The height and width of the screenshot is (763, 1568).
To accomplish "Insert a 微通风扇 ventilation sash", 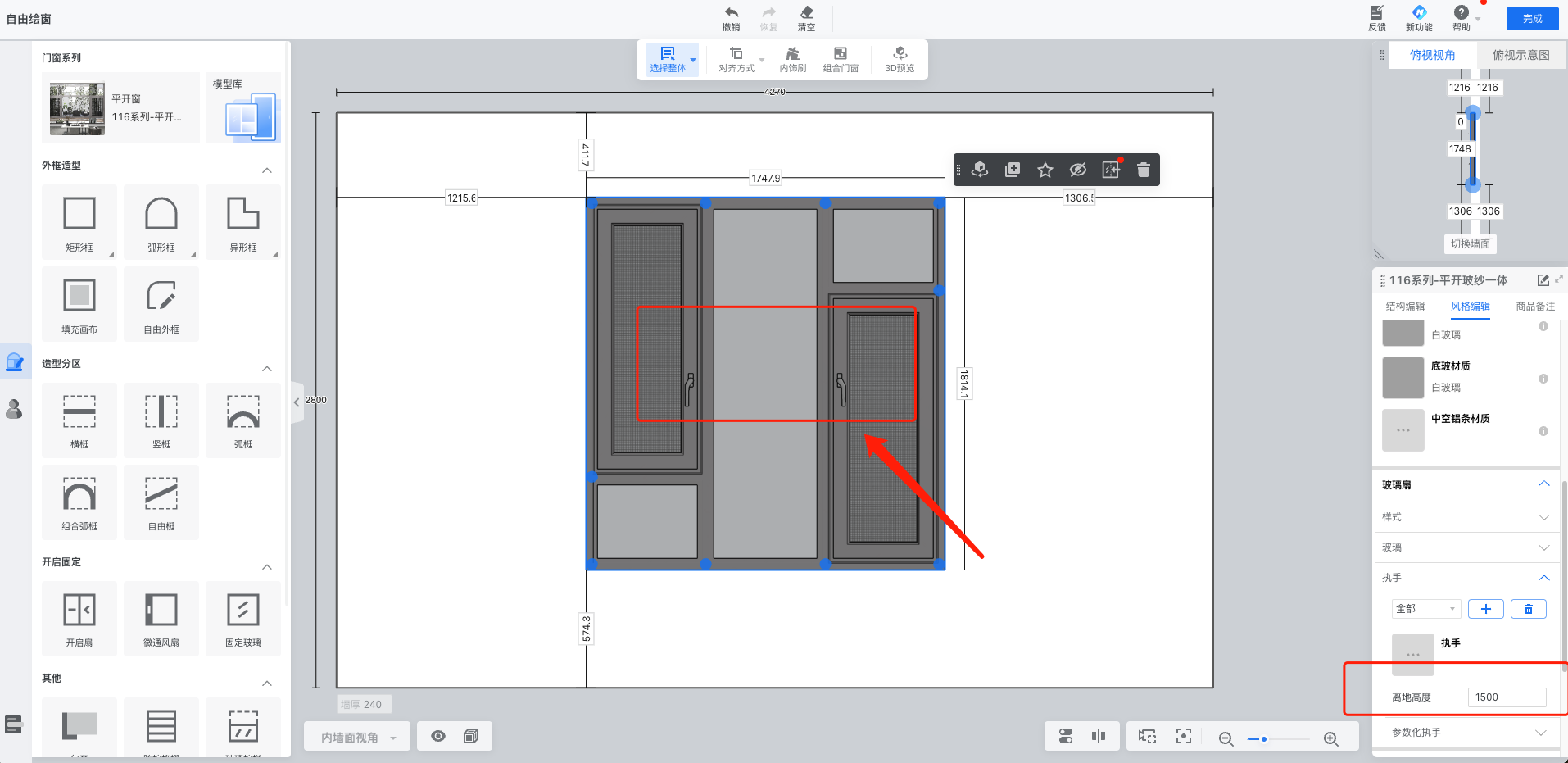I will (161, 619).
